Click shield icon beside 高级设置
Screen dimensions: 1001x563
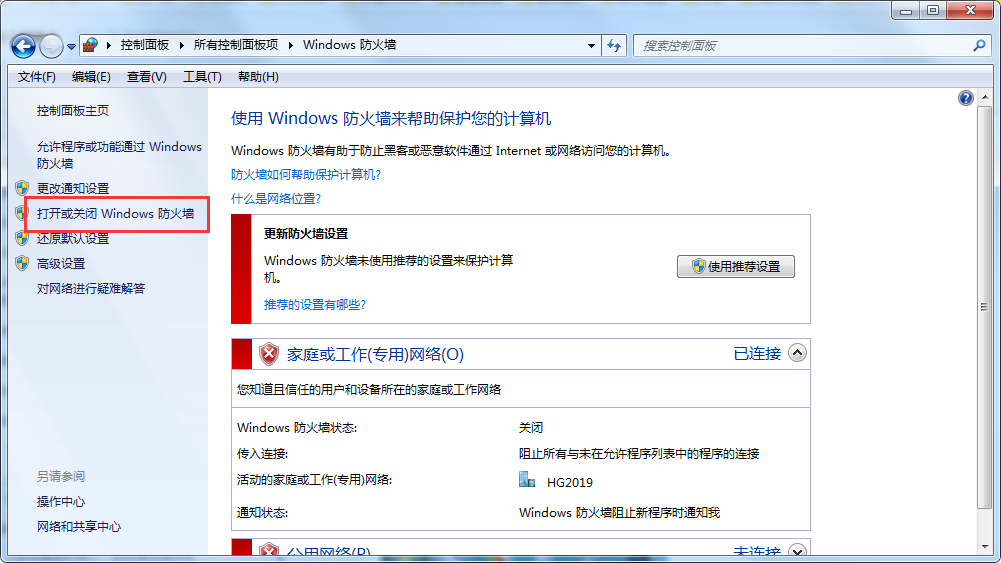click(x=22, y=263)
